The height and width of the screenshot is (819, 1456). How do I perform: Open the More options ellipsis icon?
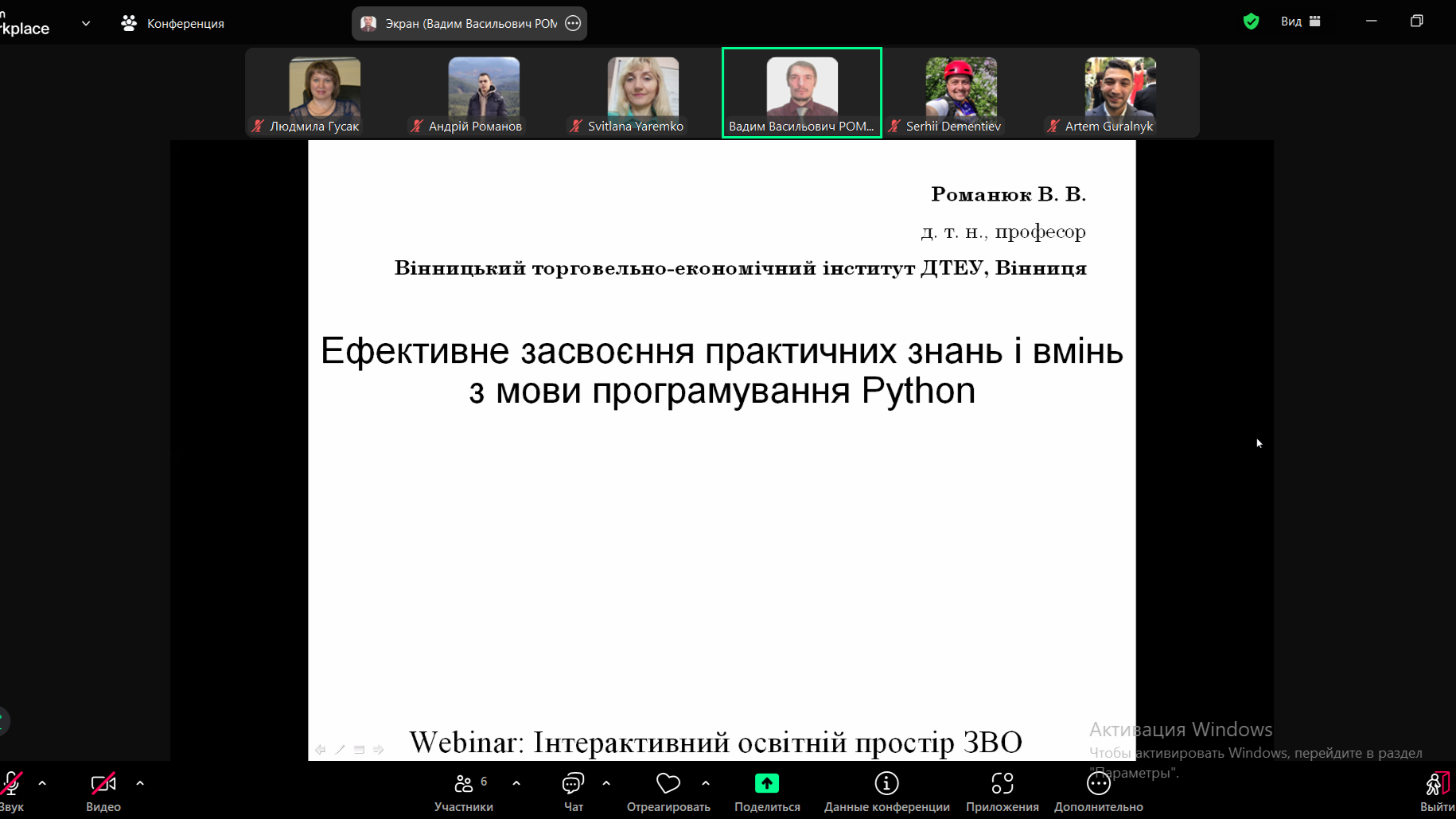1098,784
